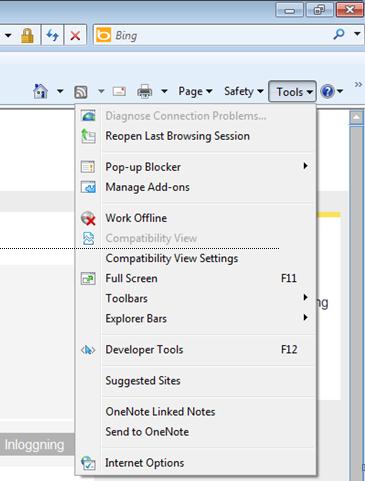Open the Explorer Bars submenu
The image size is (365, 481).
coord(196,318)
